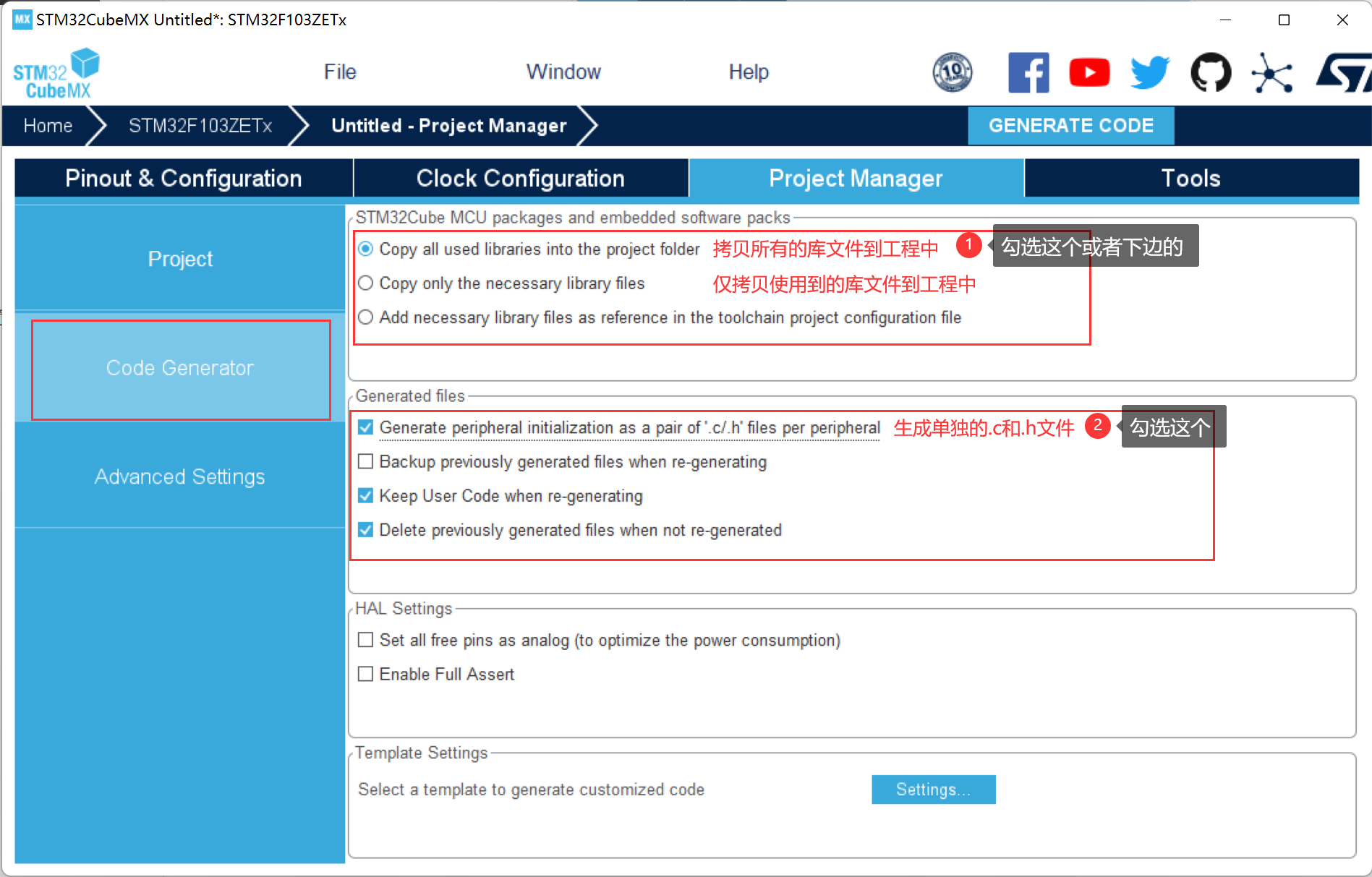
Task: Select 'Copy only the necessary library files'
Action: coord(366,283)
